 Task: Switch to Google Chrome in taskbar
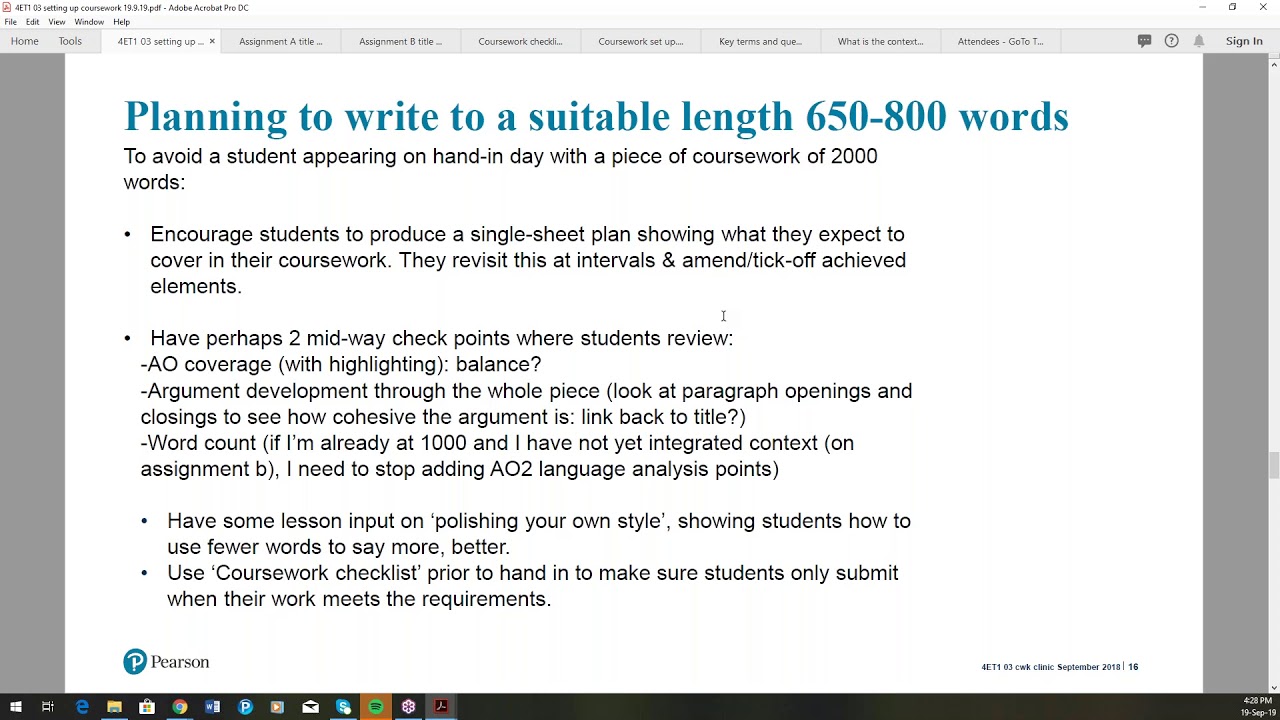click(x=179, y=707)
